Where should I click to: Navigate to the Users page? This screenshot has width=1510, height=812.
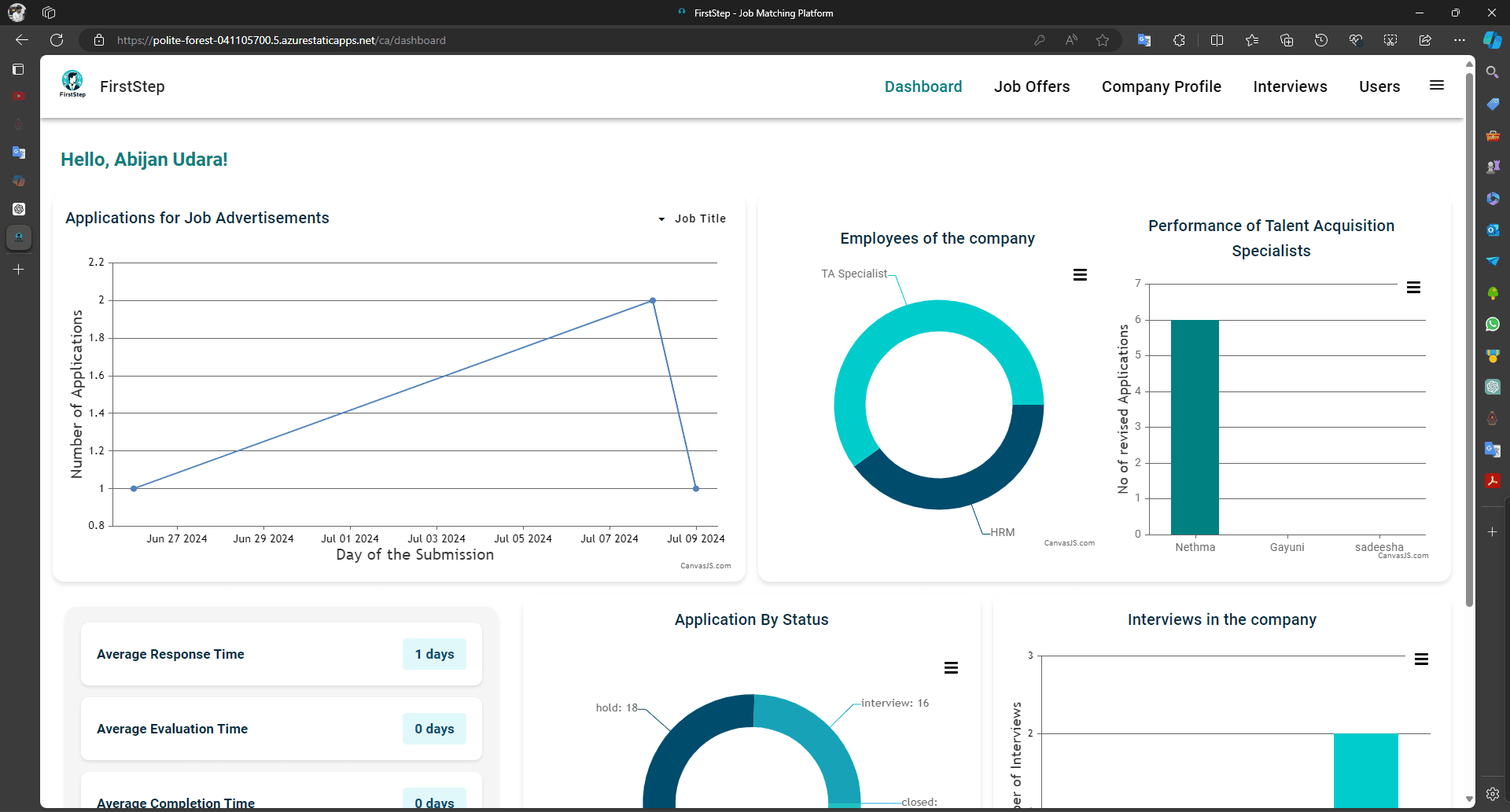tap(1379, 86)
